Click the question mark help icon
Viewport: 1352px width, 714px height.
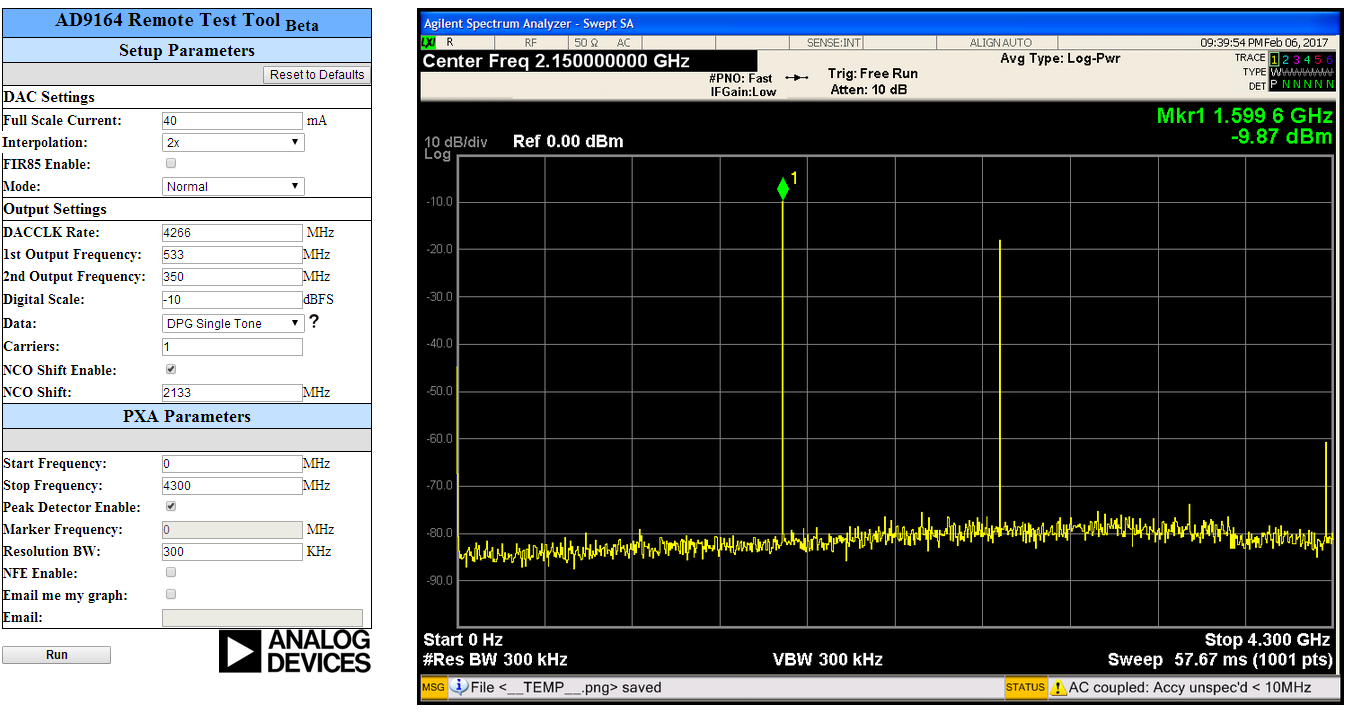click(314, 322)
